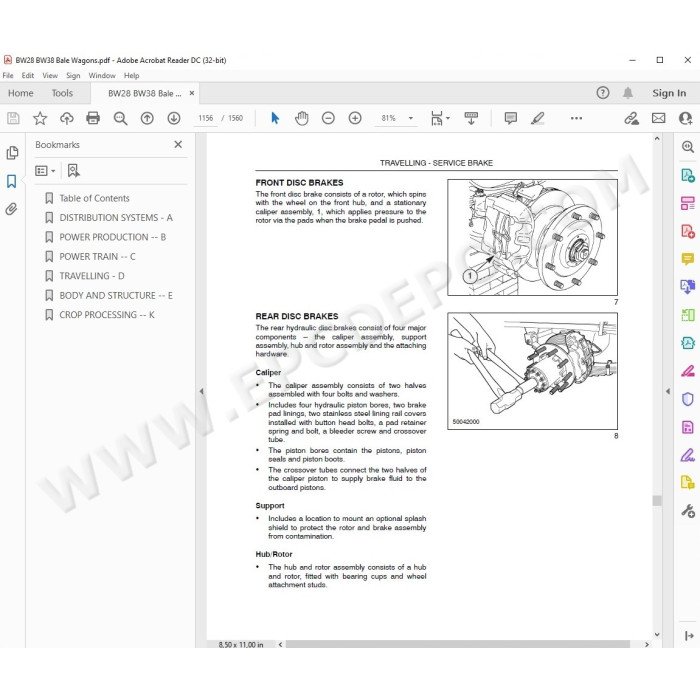Expand the right tools pane button
Image resolution: width=700 pixels, height=700 pixels.
[689, 636]
